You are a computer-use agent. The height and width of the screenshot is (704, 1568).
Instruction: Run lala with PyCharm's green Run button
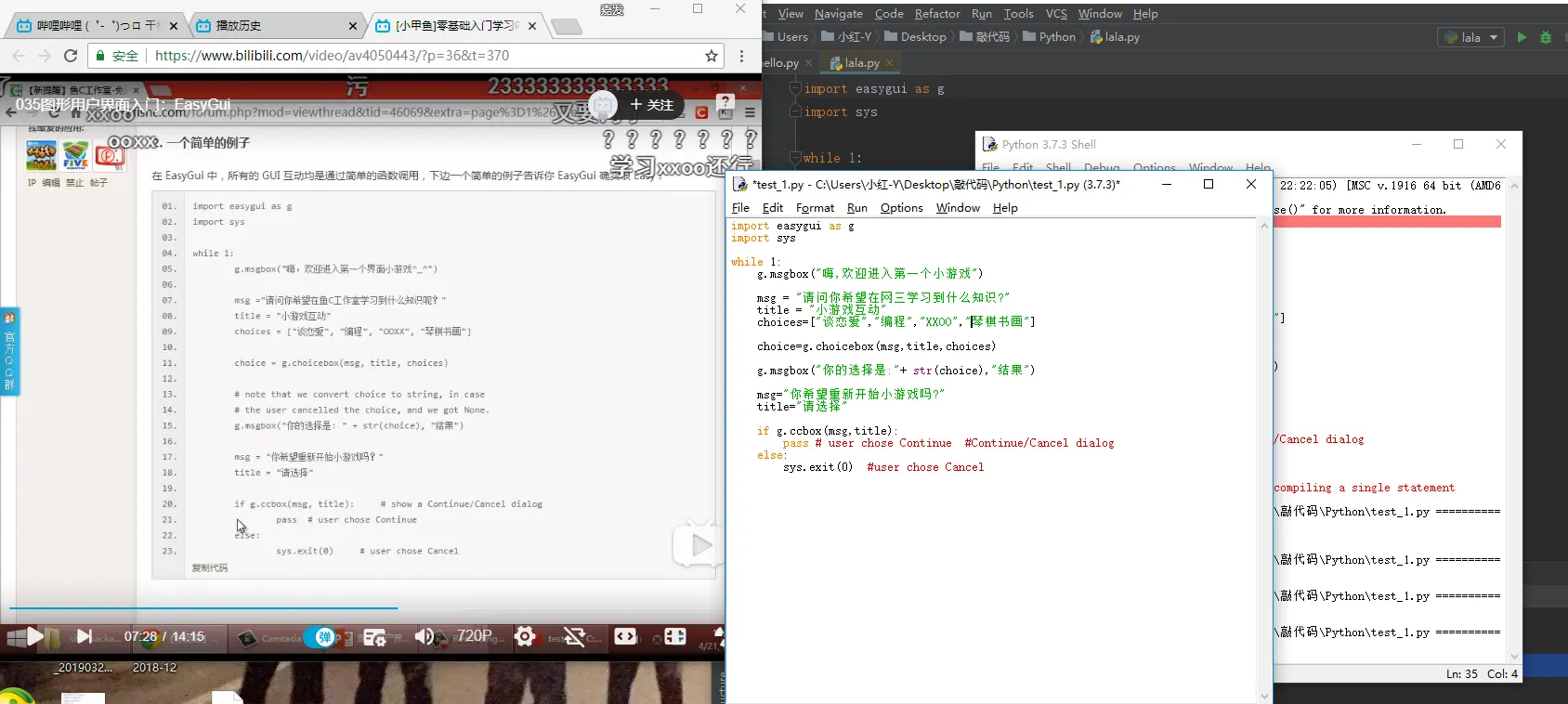(1522, 37)
